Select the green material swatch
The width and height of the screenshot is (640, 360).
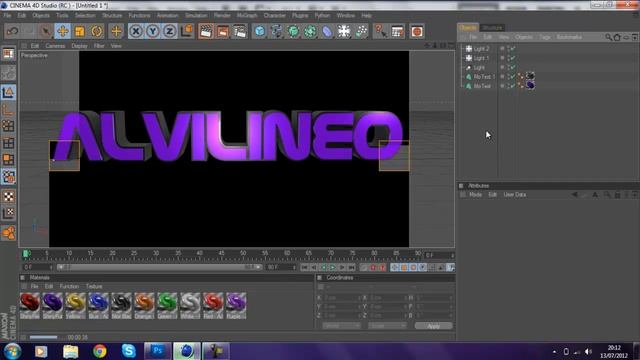tap(167, 305)
